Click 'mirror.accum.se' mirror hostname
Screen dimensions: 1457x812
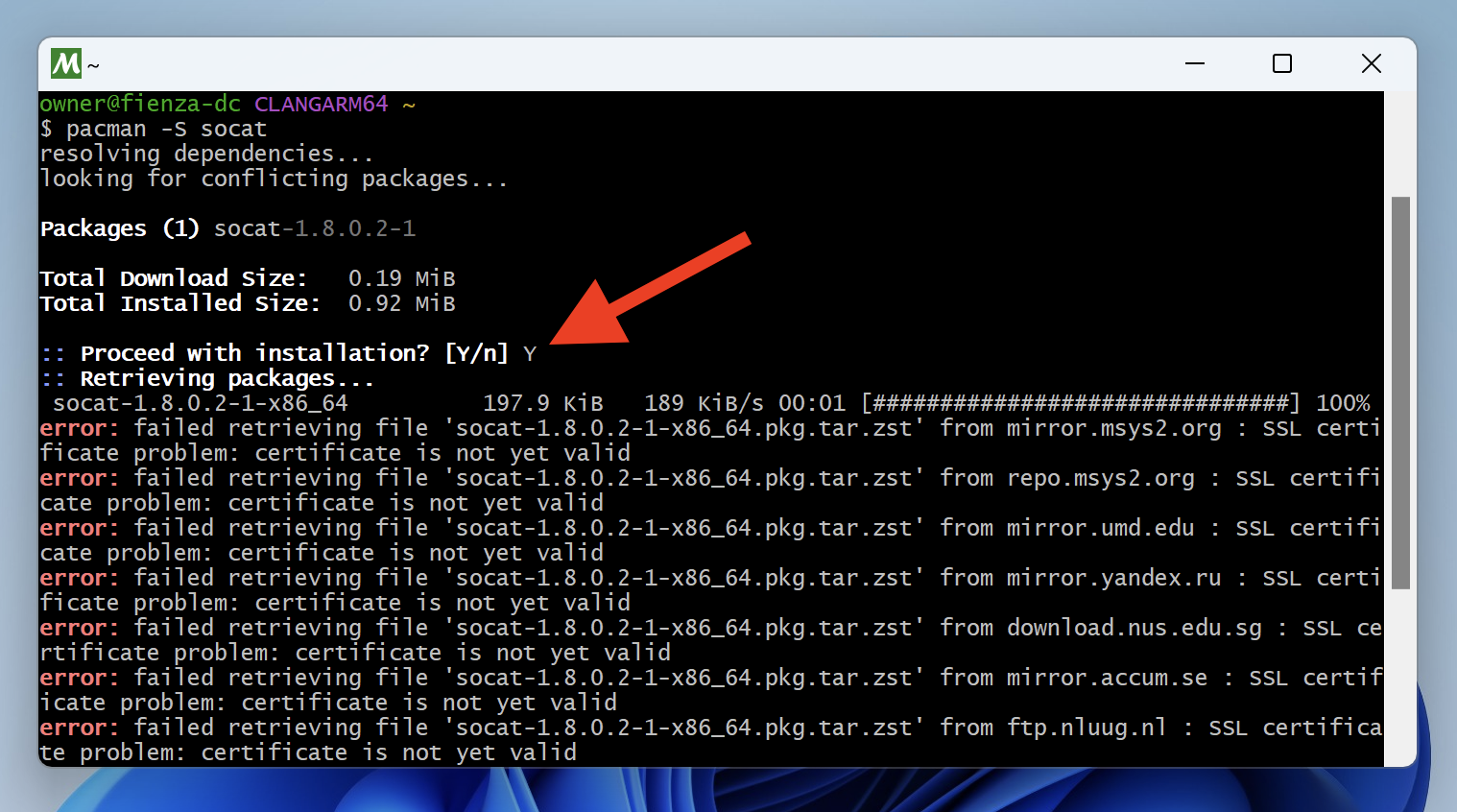pos(1107,678)
